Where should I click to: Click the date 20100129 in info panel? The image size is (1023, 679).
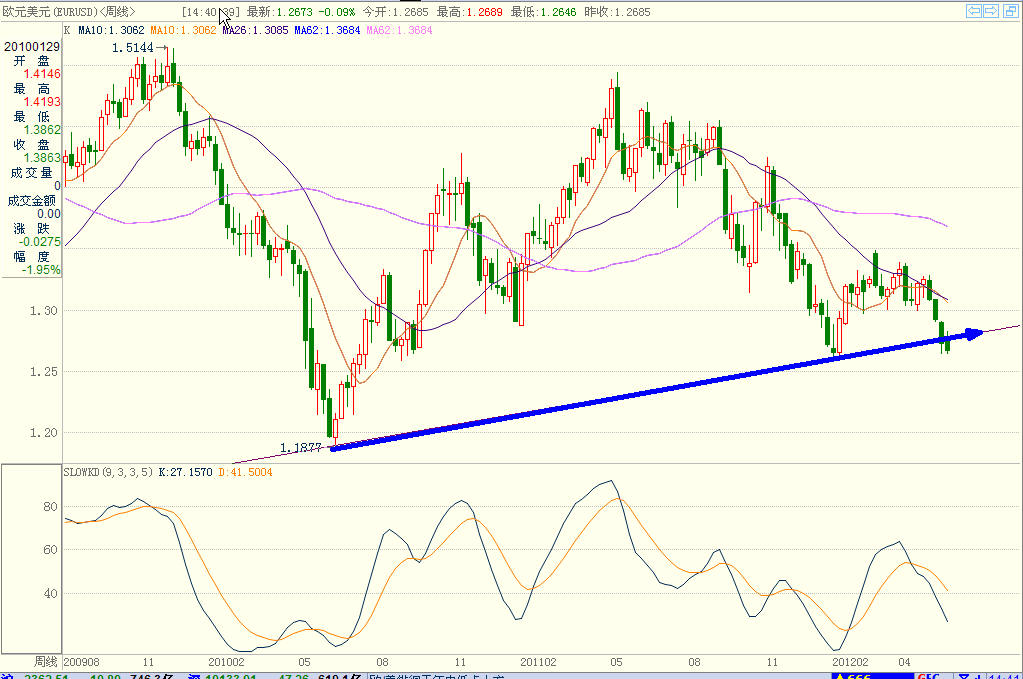31,47
